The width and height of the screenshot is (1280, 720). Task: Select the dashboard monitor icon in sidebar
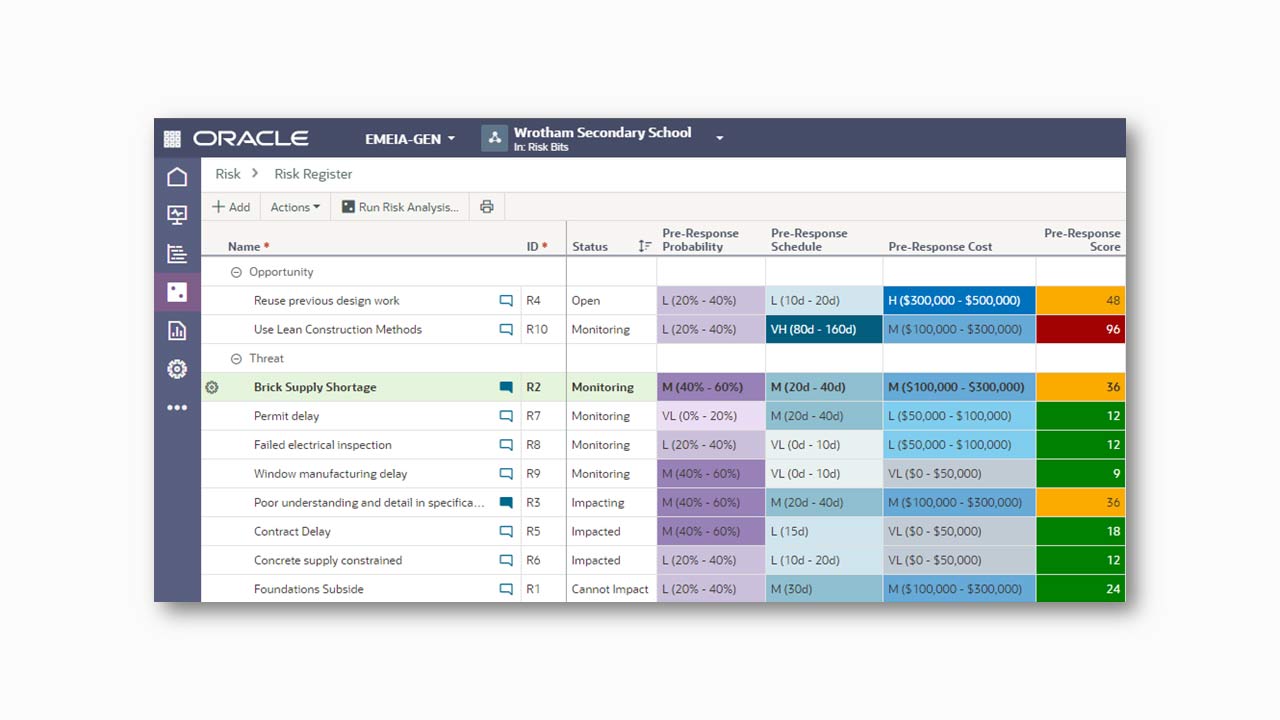(177, 214)
